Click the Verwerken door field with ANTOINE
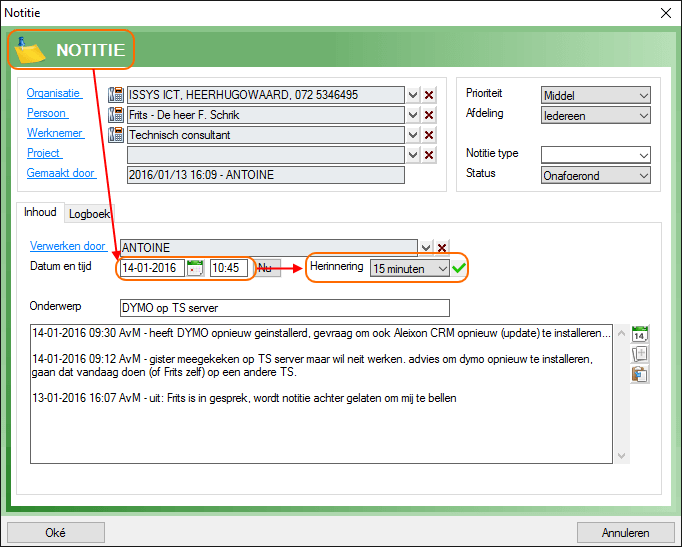 (269, 247)
